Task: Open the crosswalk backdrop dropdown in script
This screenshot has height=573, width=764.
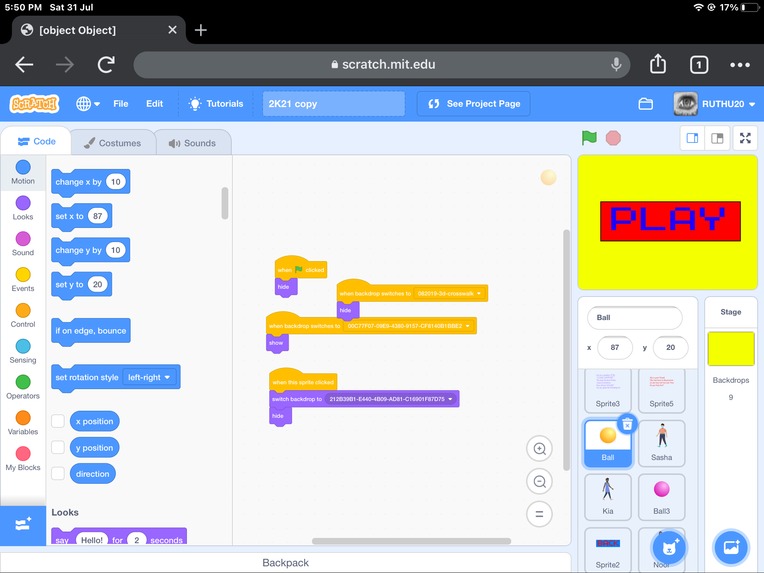Action: pos(449,293)
